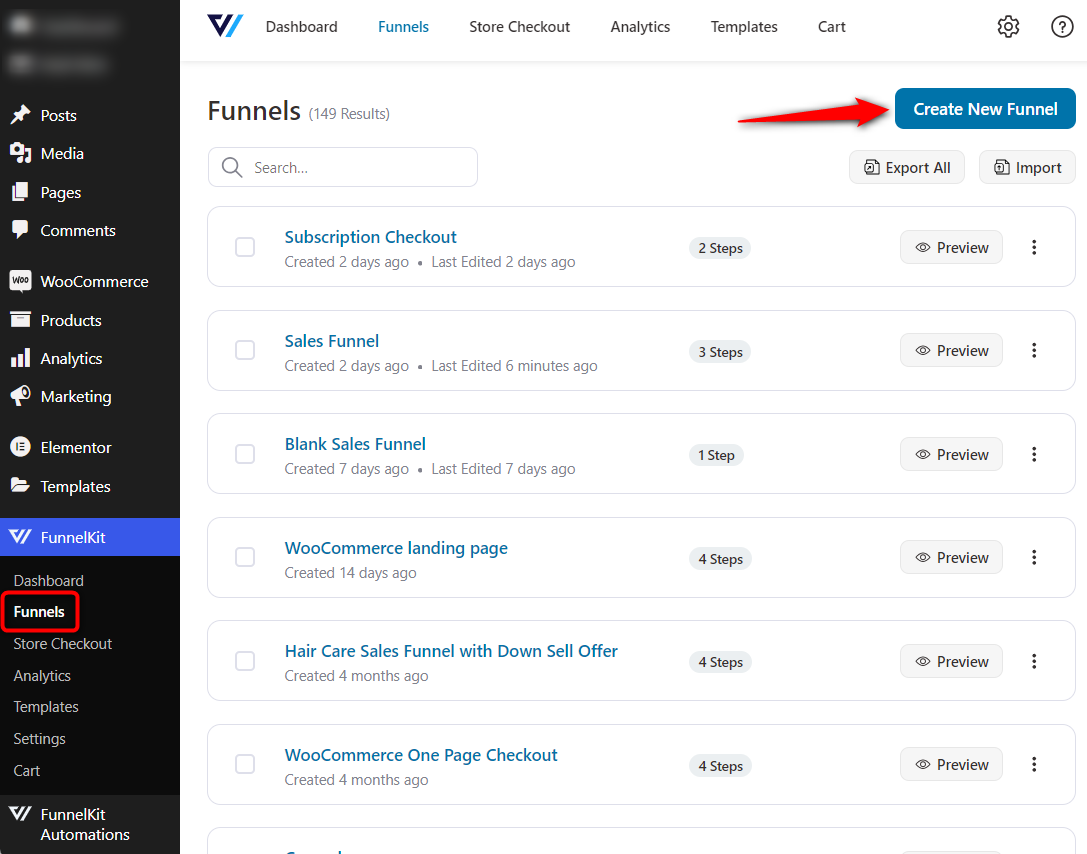1087x854 pixels.
Task: Preview the Subscription Checkout funnel
Action: (951, 247)
